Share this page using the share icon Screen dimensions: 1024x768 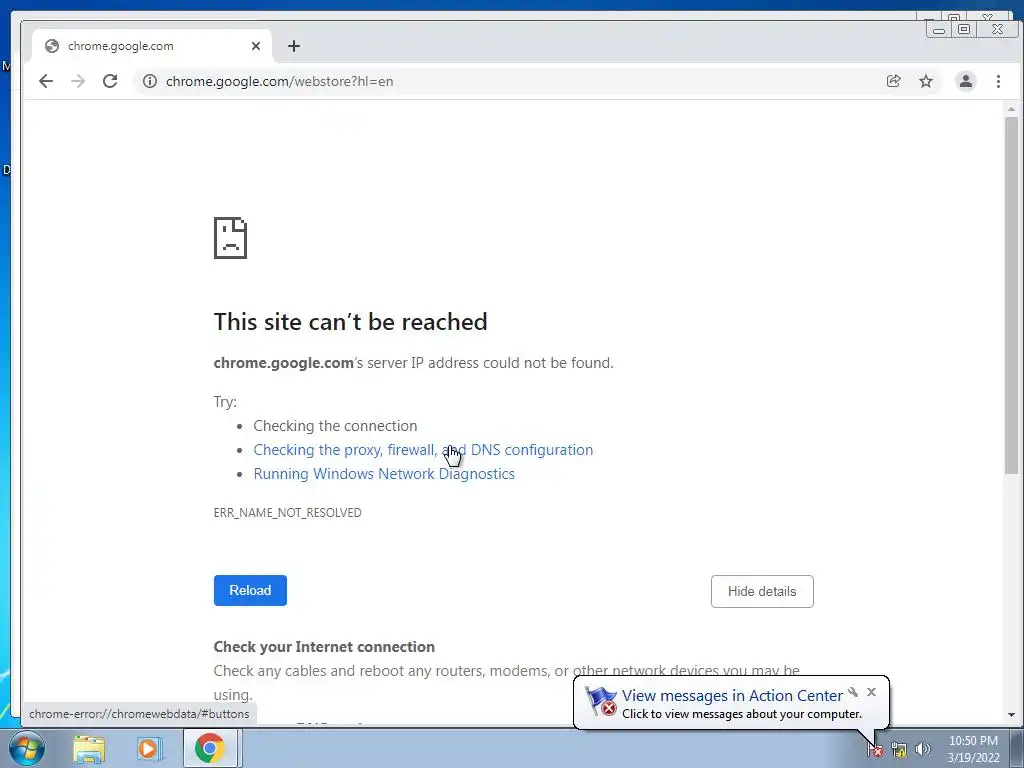893,81
